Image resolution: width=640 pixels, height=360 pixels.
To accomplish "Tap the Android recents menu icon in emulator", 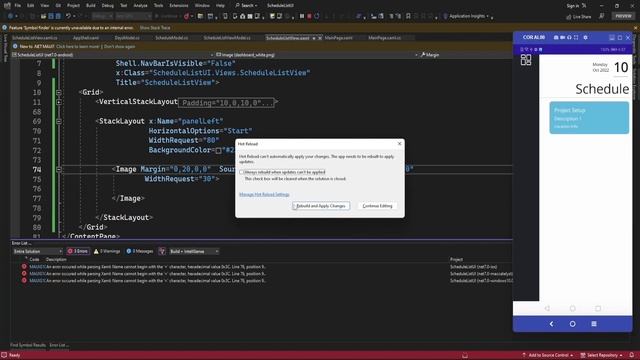I will pos(594,324).
